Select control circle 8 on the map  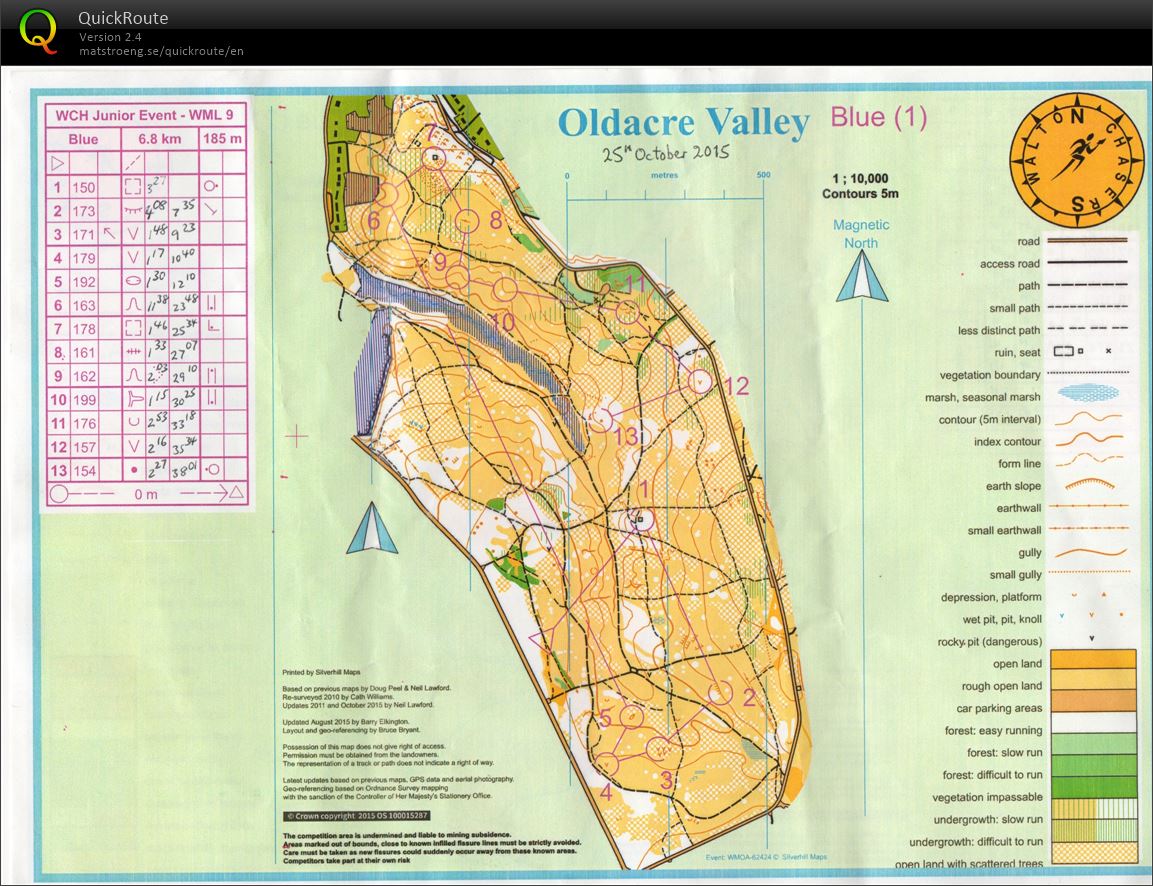pyautogui.click(x=467, y=220)
